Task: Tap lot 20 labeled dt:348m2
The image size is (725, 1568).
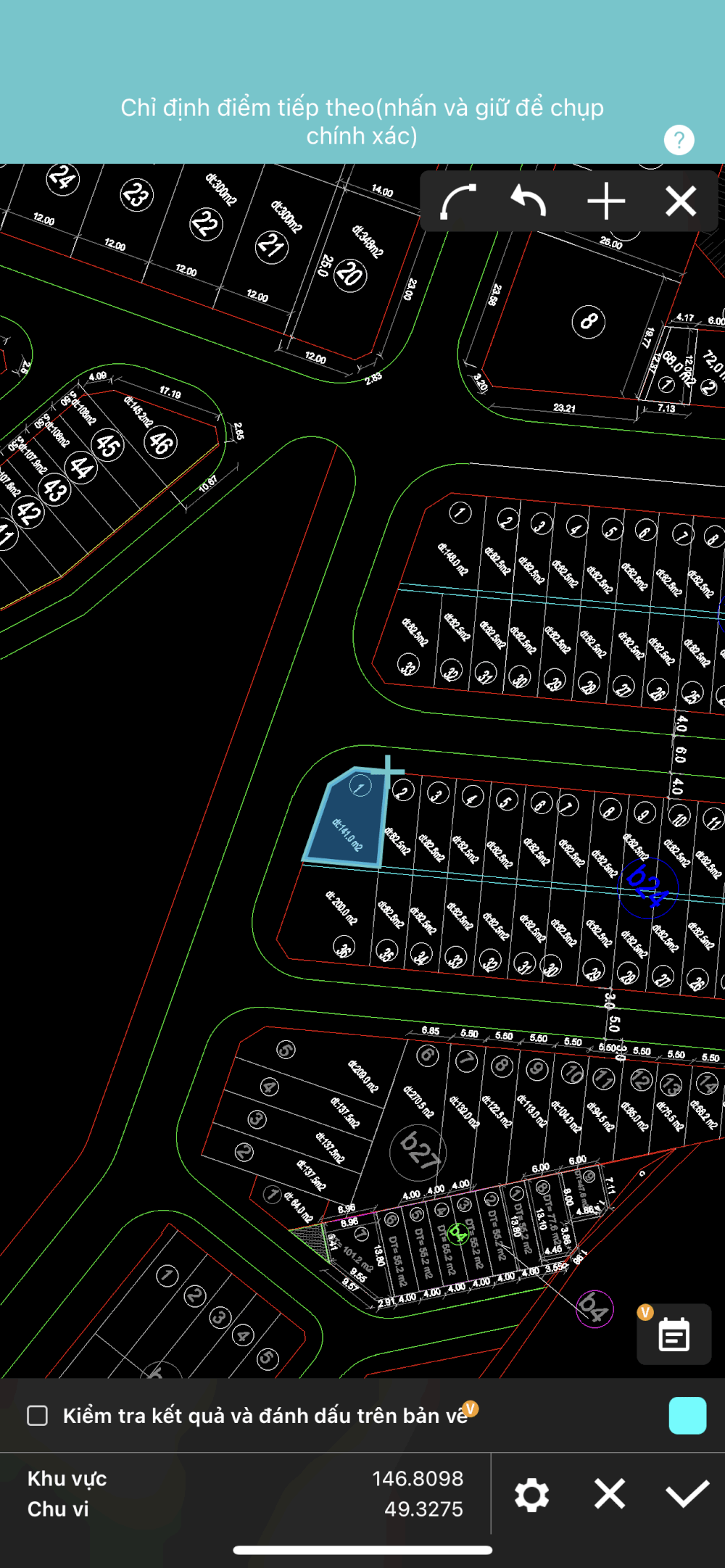Action: tap(350, 275)
